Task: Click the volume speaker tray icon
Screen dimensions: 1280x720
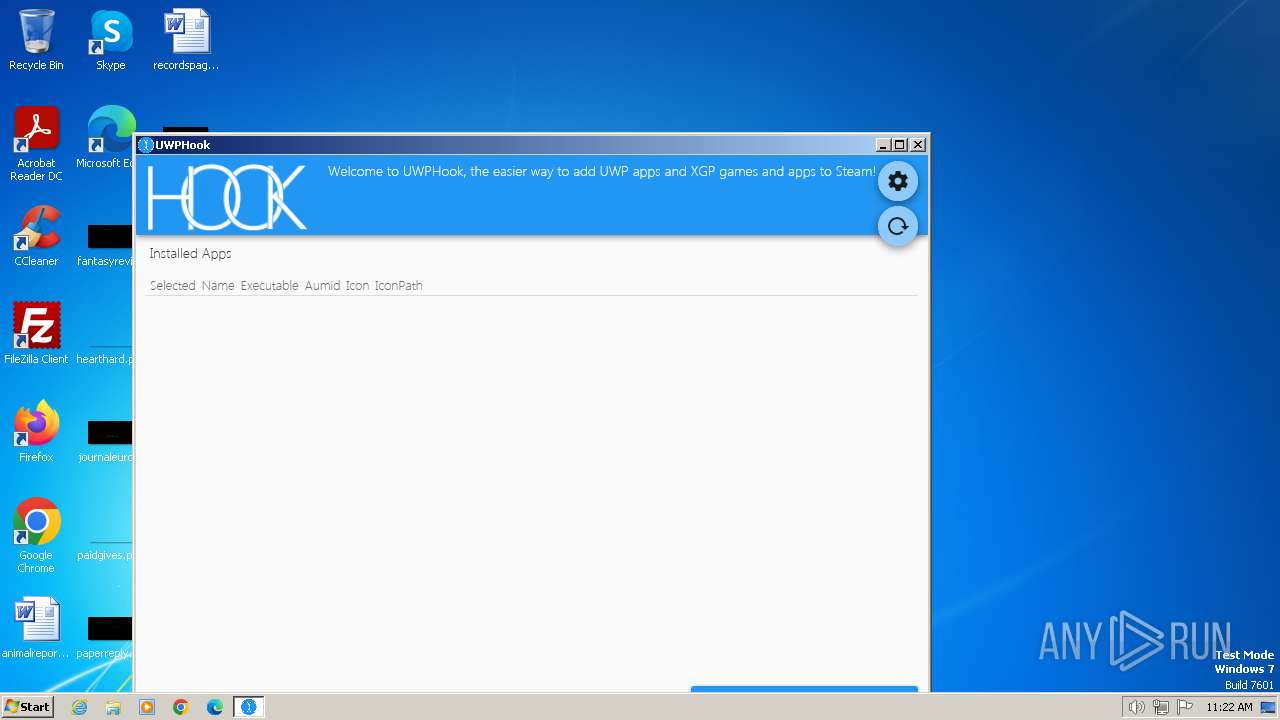Action: point(1136,707)
